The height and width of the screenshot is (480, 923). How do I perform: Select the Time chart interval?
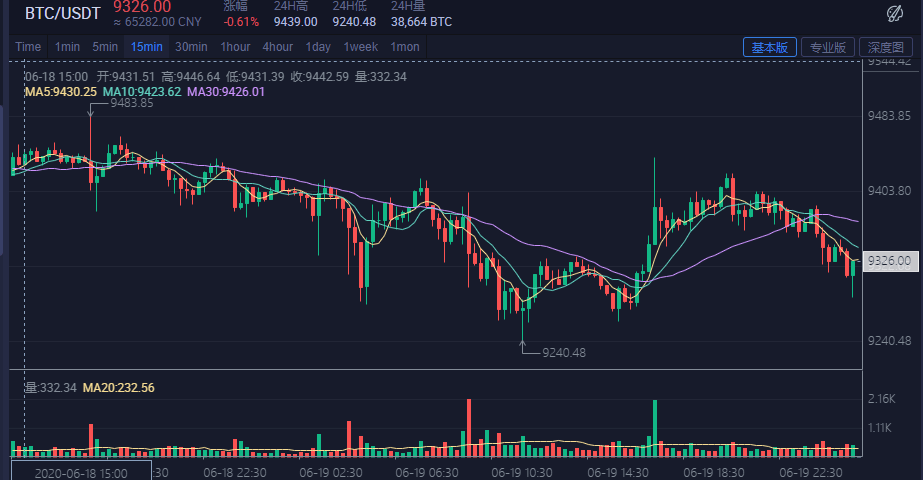coord(28,47)
